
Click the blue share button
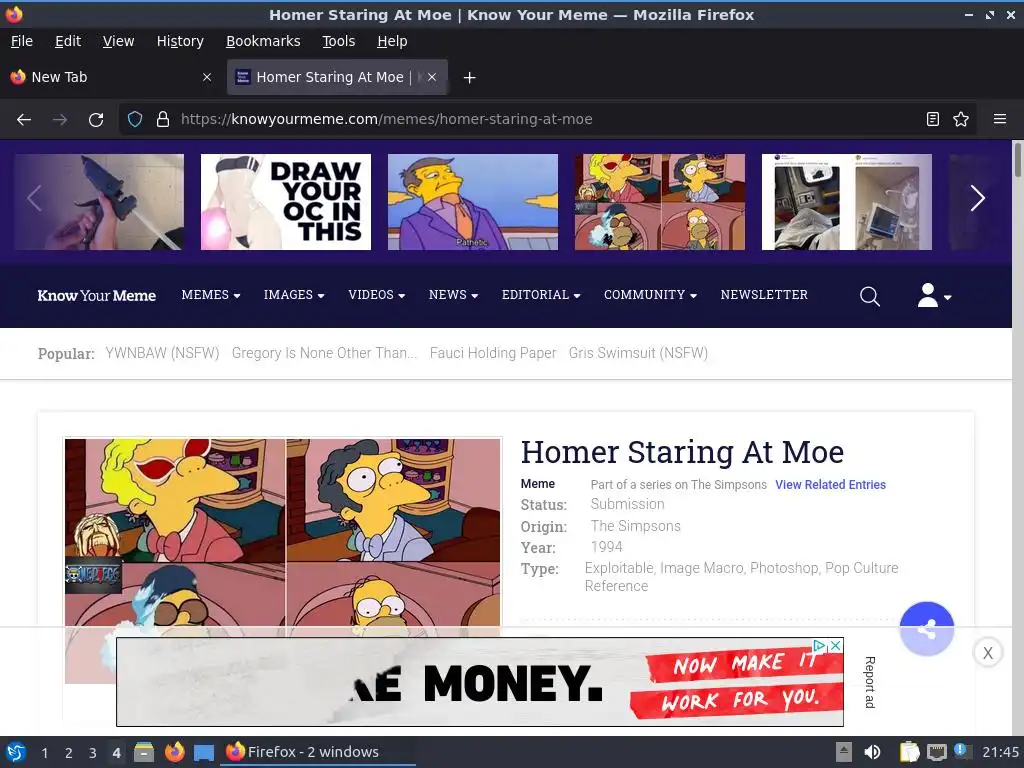(x=926, y=629)
